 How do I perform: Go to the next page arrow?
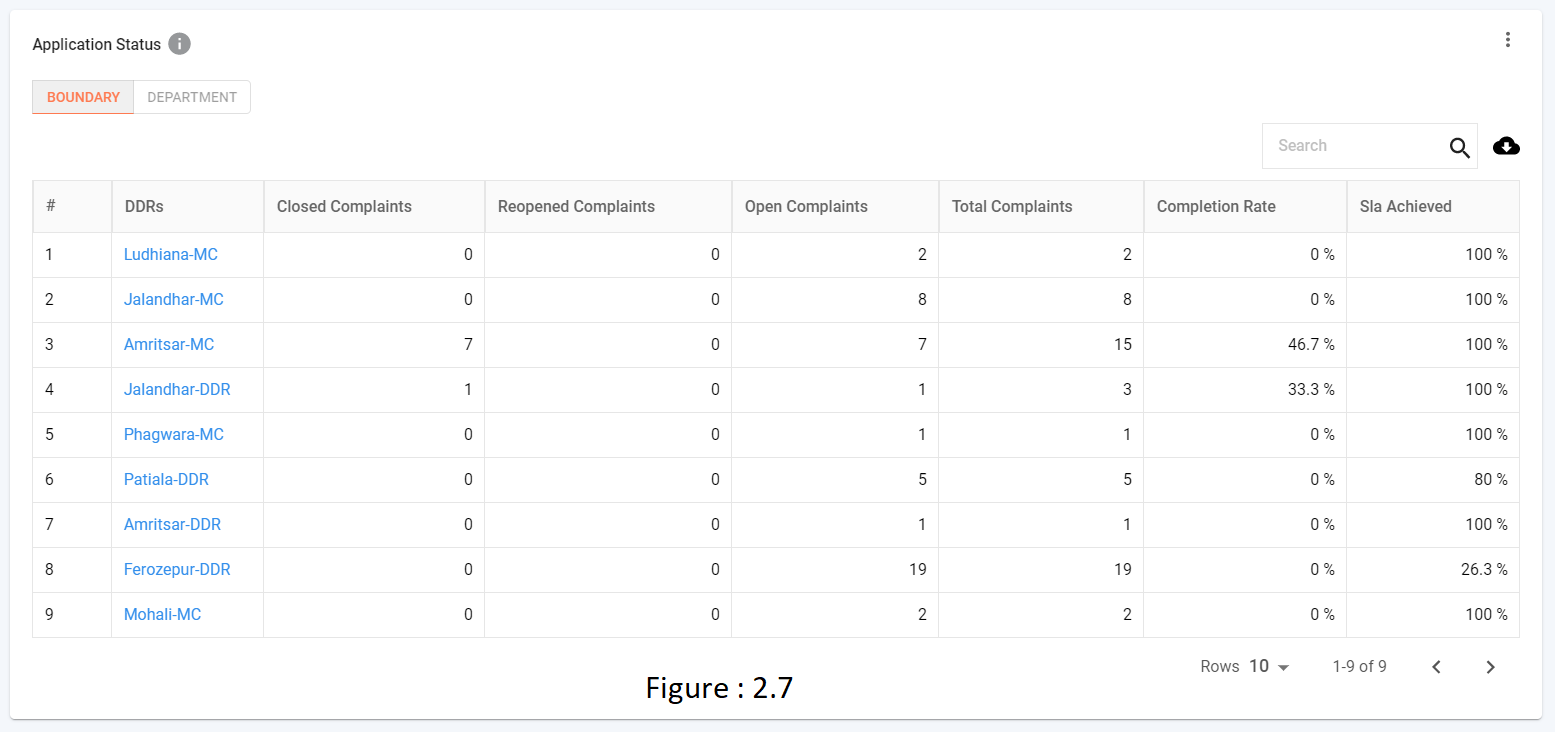pos(1490,667)
